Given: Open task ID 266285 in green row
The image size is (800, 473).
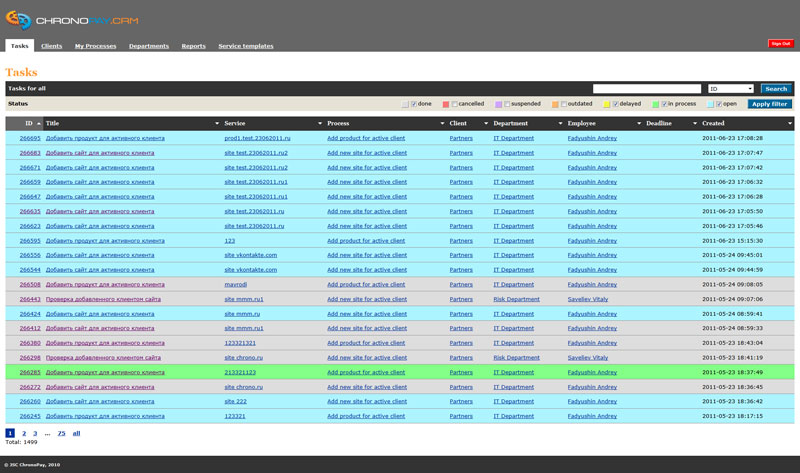Looking at the screenshot, I should 30,372.
